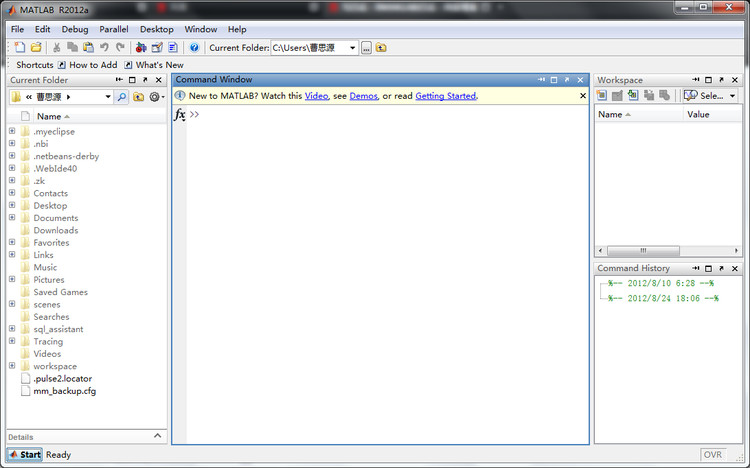Open MATLAB help with the blue question icon

coord(194,47)
